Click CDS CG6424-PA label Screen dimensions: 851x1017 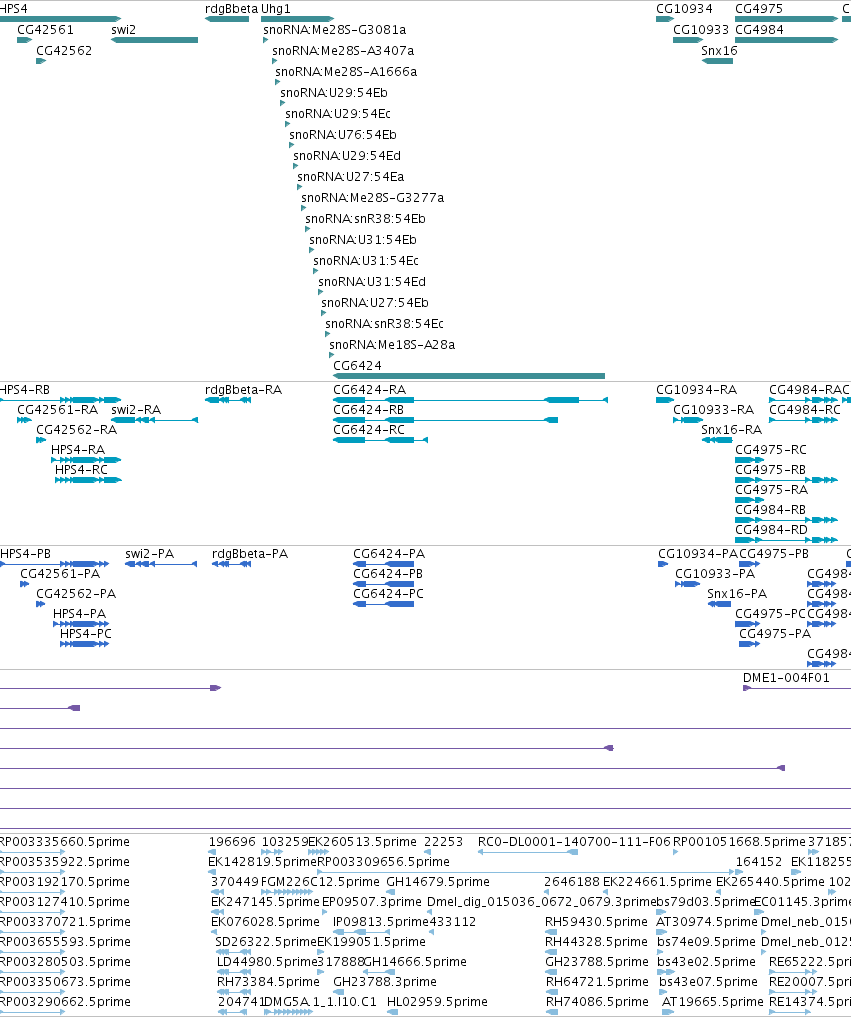pos(389,554)
